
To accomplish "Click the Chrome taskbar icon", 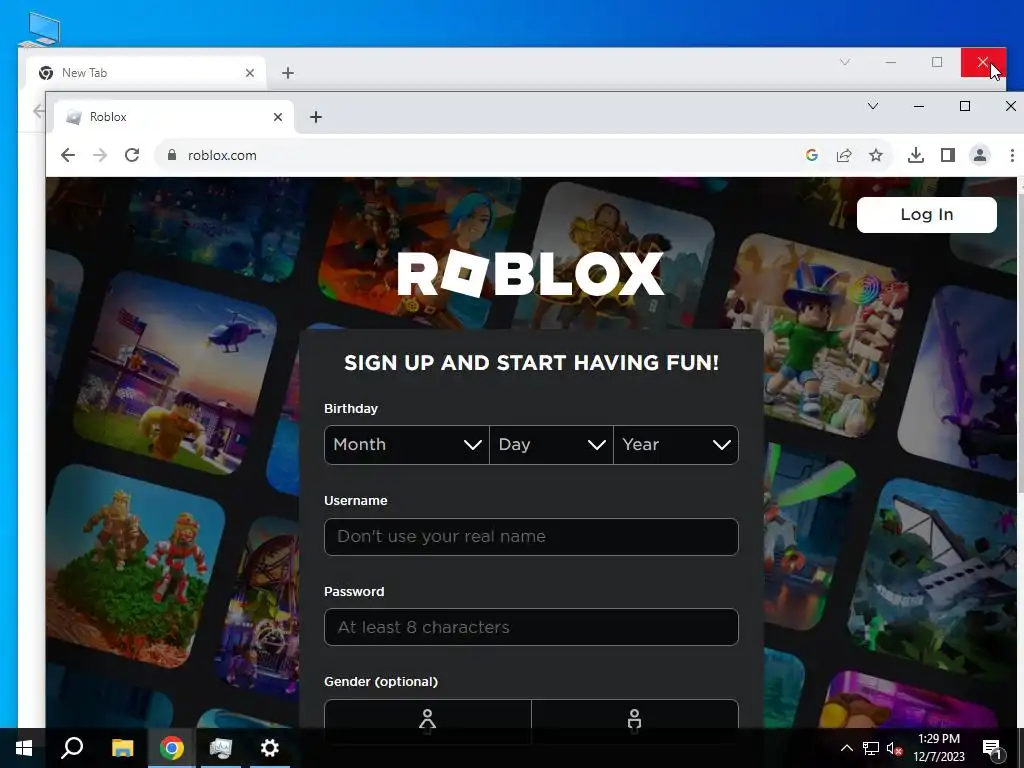I will click(x=172, y=748).
